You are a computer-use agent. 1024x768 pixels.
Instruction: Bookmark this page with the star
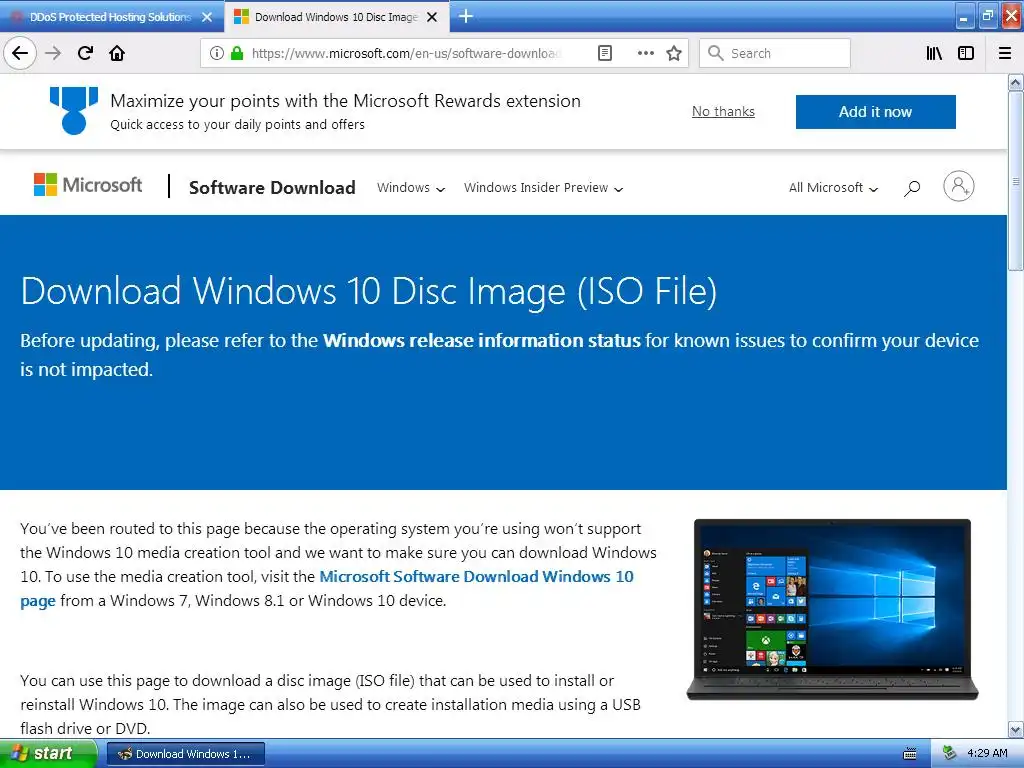coord(674,53)
